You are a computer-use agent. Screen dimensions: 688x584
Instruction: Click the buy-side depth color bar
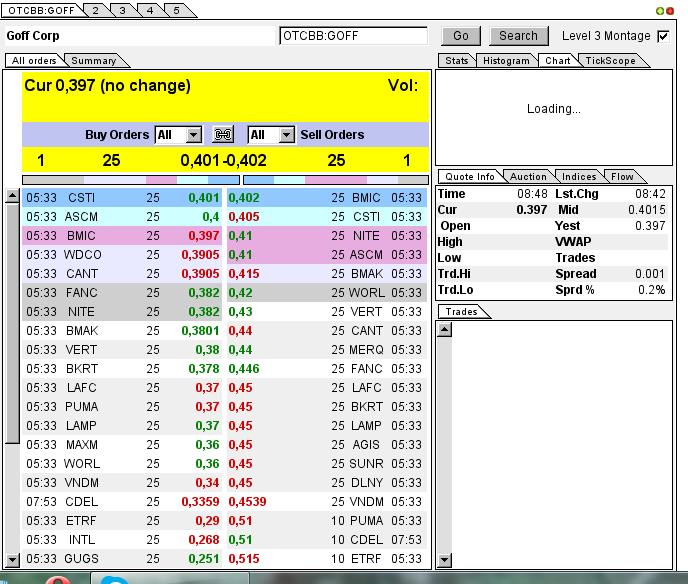point(131,180)
